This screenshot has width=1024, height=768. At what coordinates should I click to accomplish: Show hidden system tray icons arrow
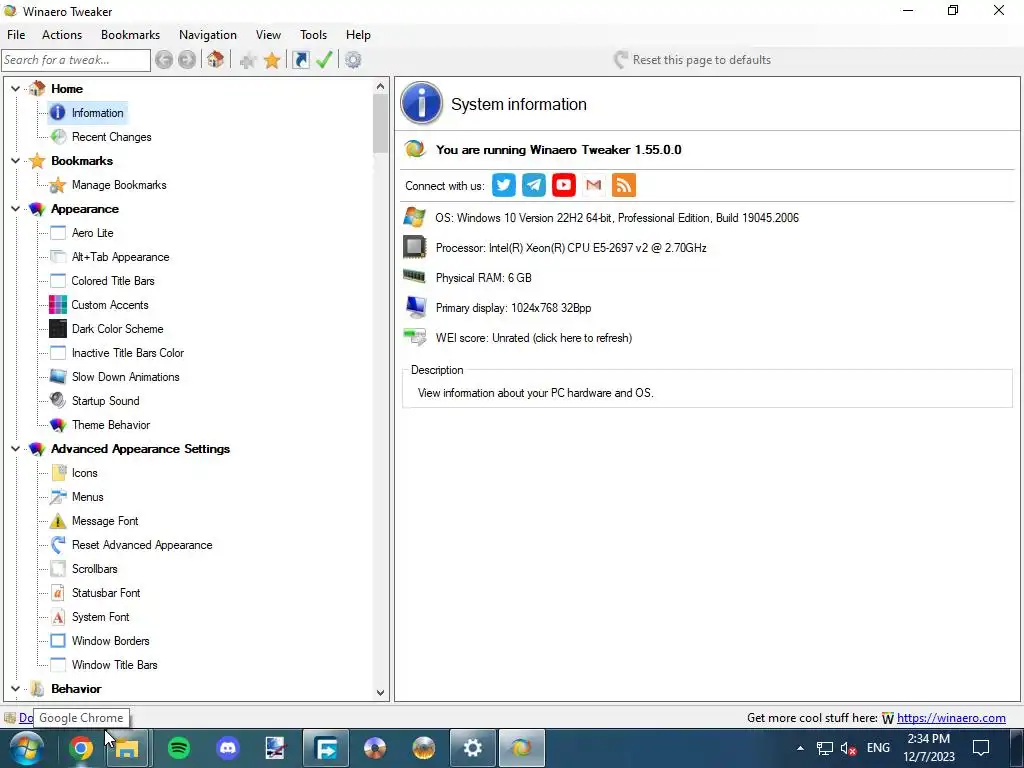(x=800, y=748)
